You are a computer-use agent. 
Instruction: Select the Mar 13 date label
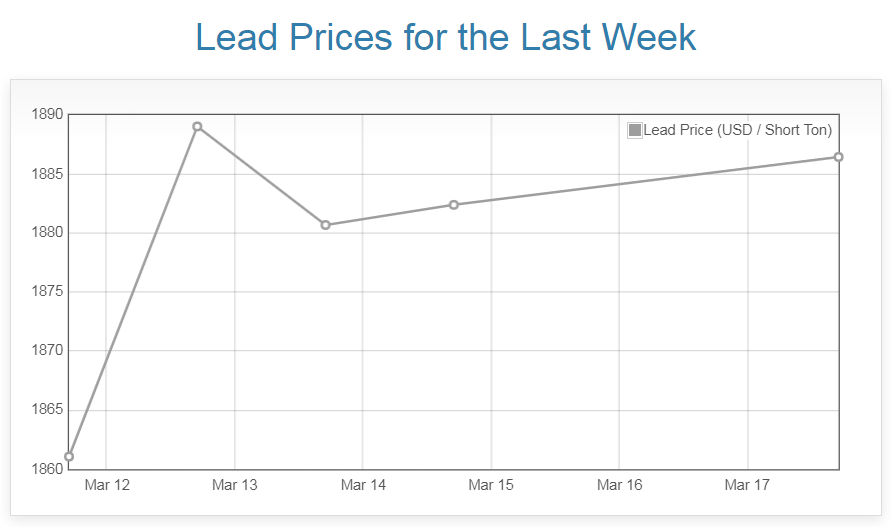[x=235, y=485]
